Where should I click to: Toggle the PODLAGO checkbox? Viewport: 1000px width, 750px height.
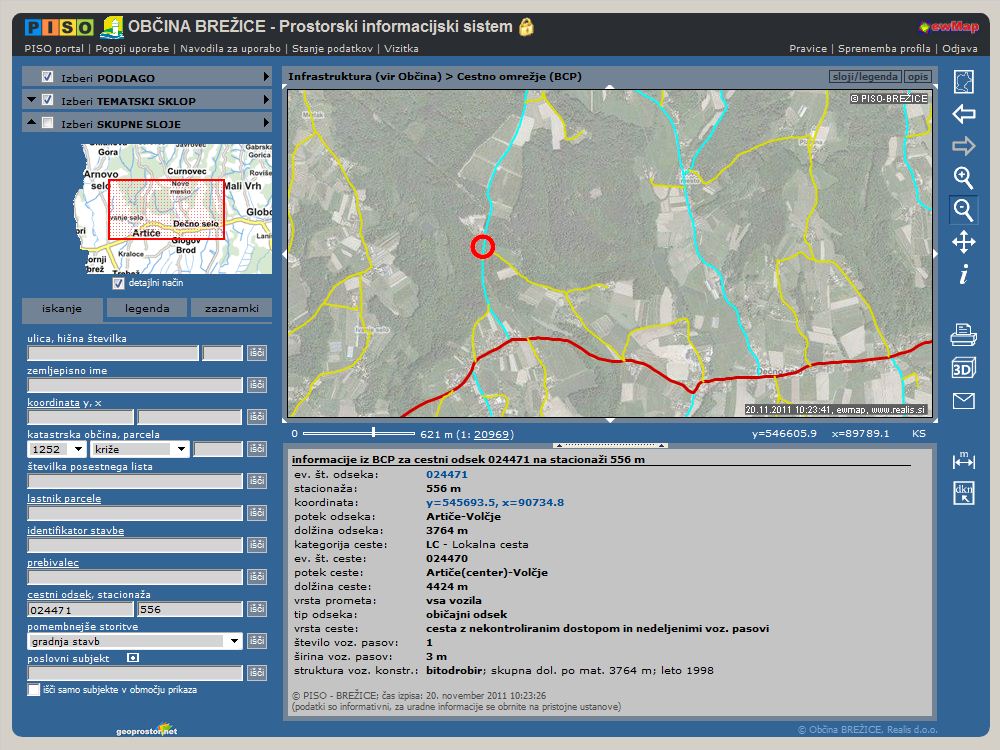[47, 77]
